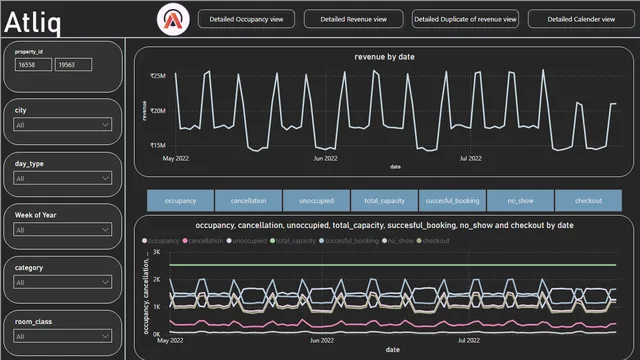Viewport: 640px width, 360px height.
Task: Select the succesful_booking measure tab
Action: (452, 200)
